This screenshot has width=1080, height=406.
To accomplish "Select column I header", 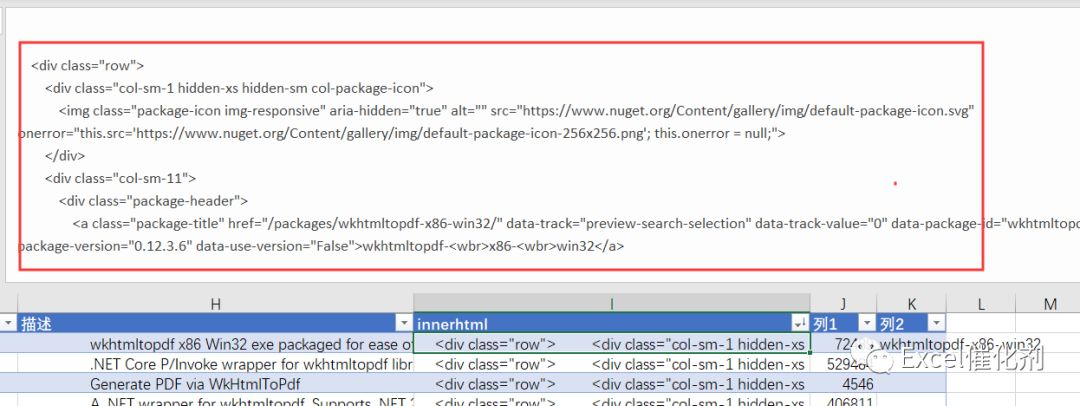I will click(x=612, y=304).
